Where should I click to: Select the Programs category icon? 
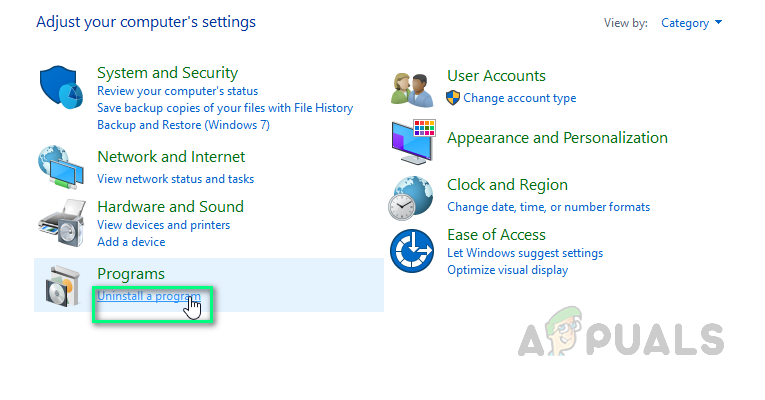62,286
